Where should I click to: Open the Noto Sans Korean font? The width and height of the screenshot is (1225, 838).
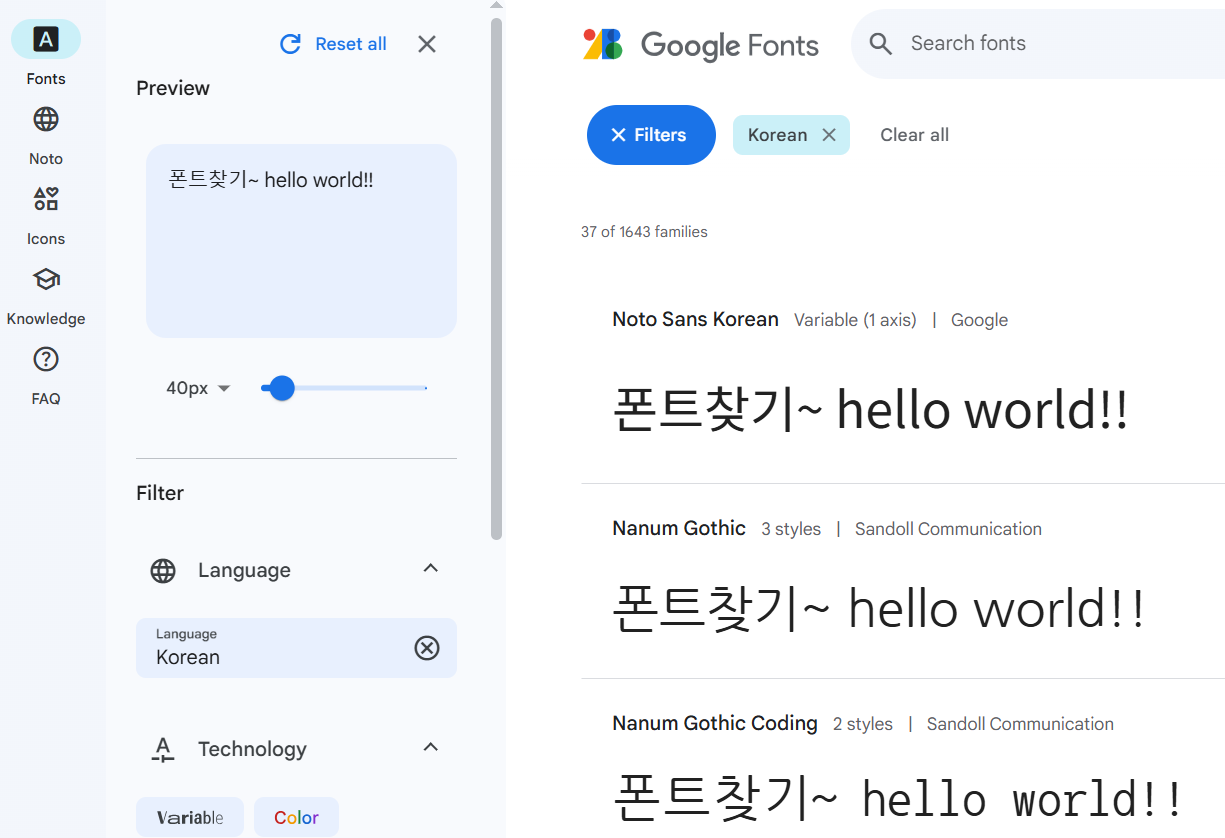[x=695, y=320]
